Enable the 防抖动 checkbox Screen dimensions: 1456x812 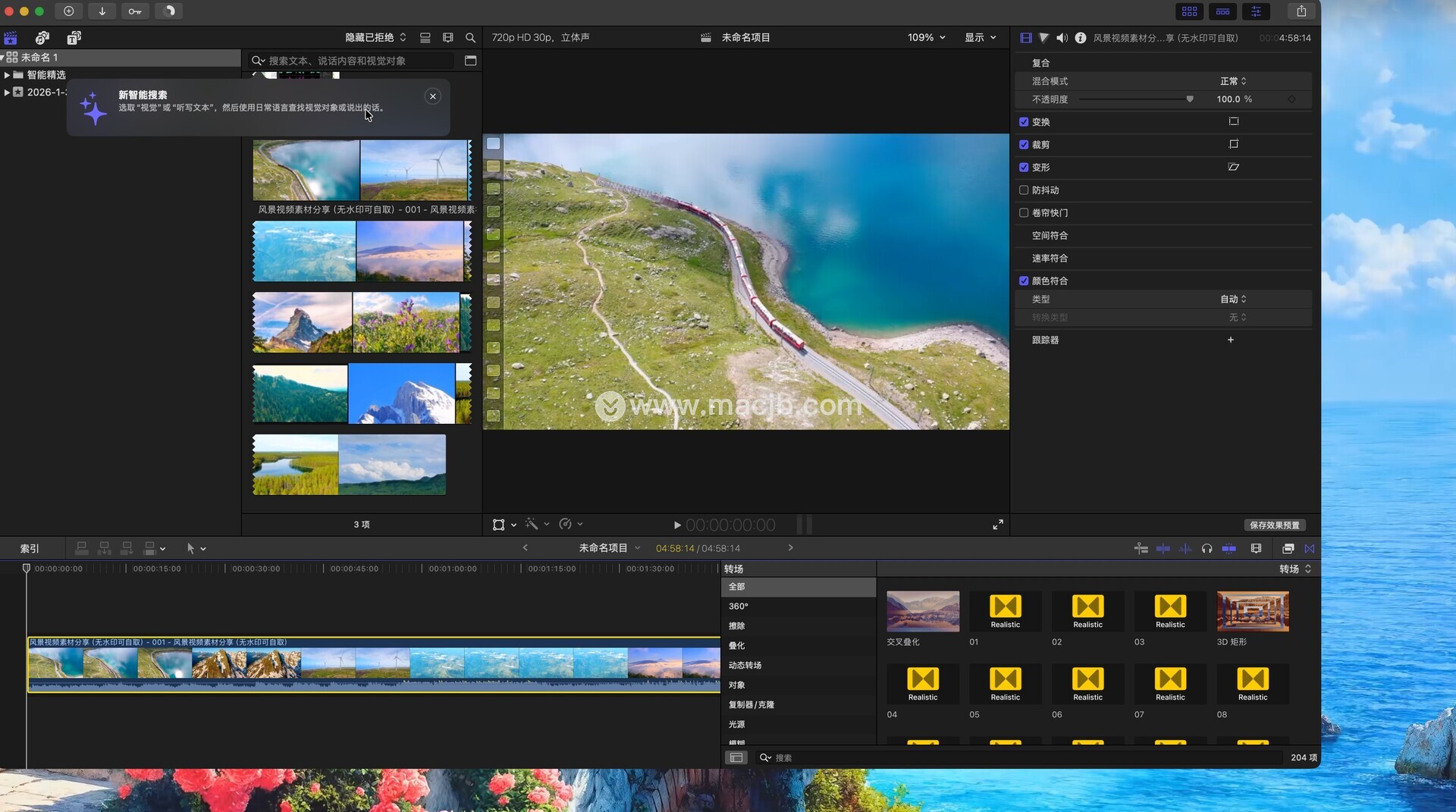pyautogui.click(x=1024, y=190)
